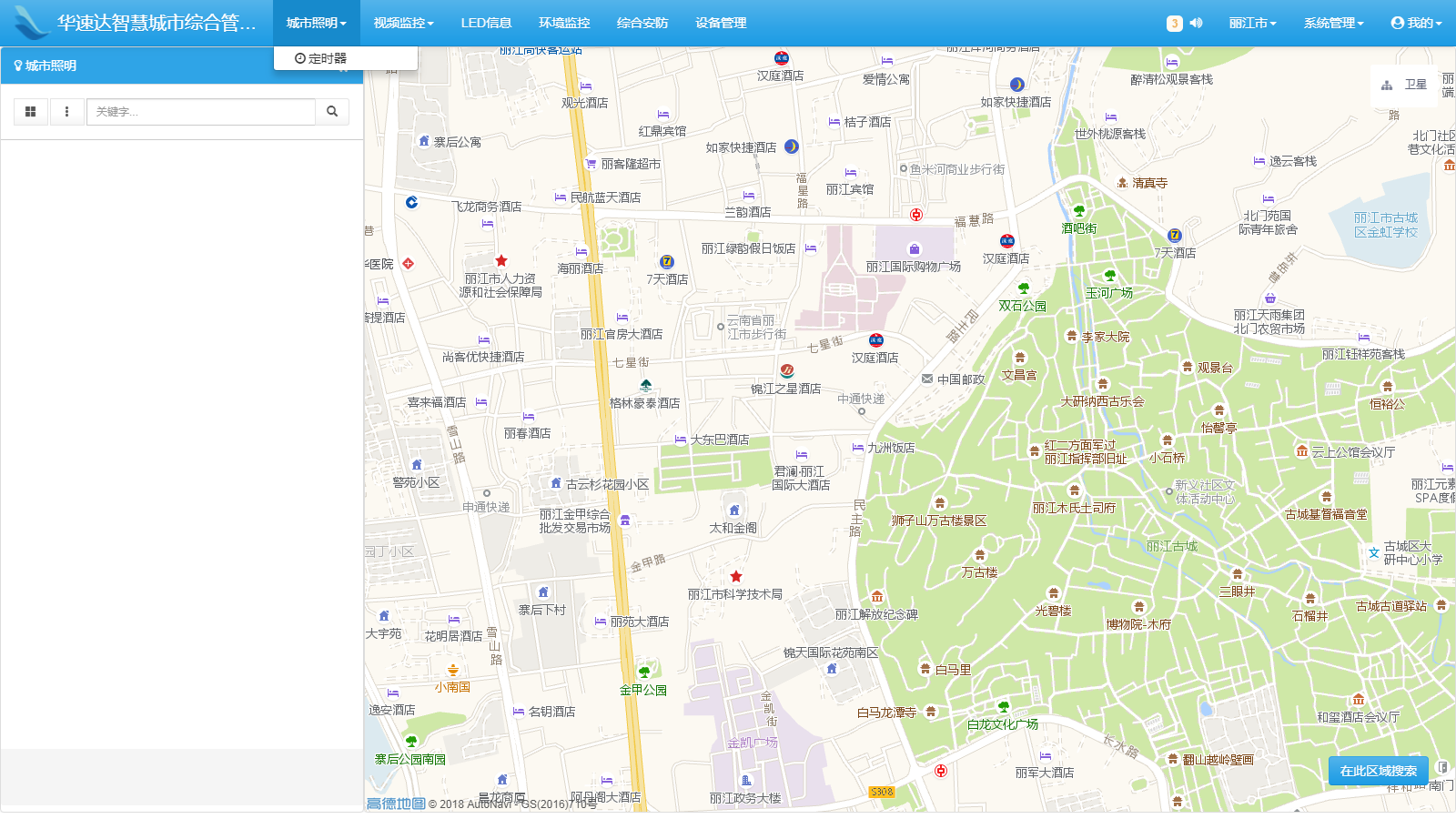Select the 锦江之星酒店 map marker

[787, 370]
